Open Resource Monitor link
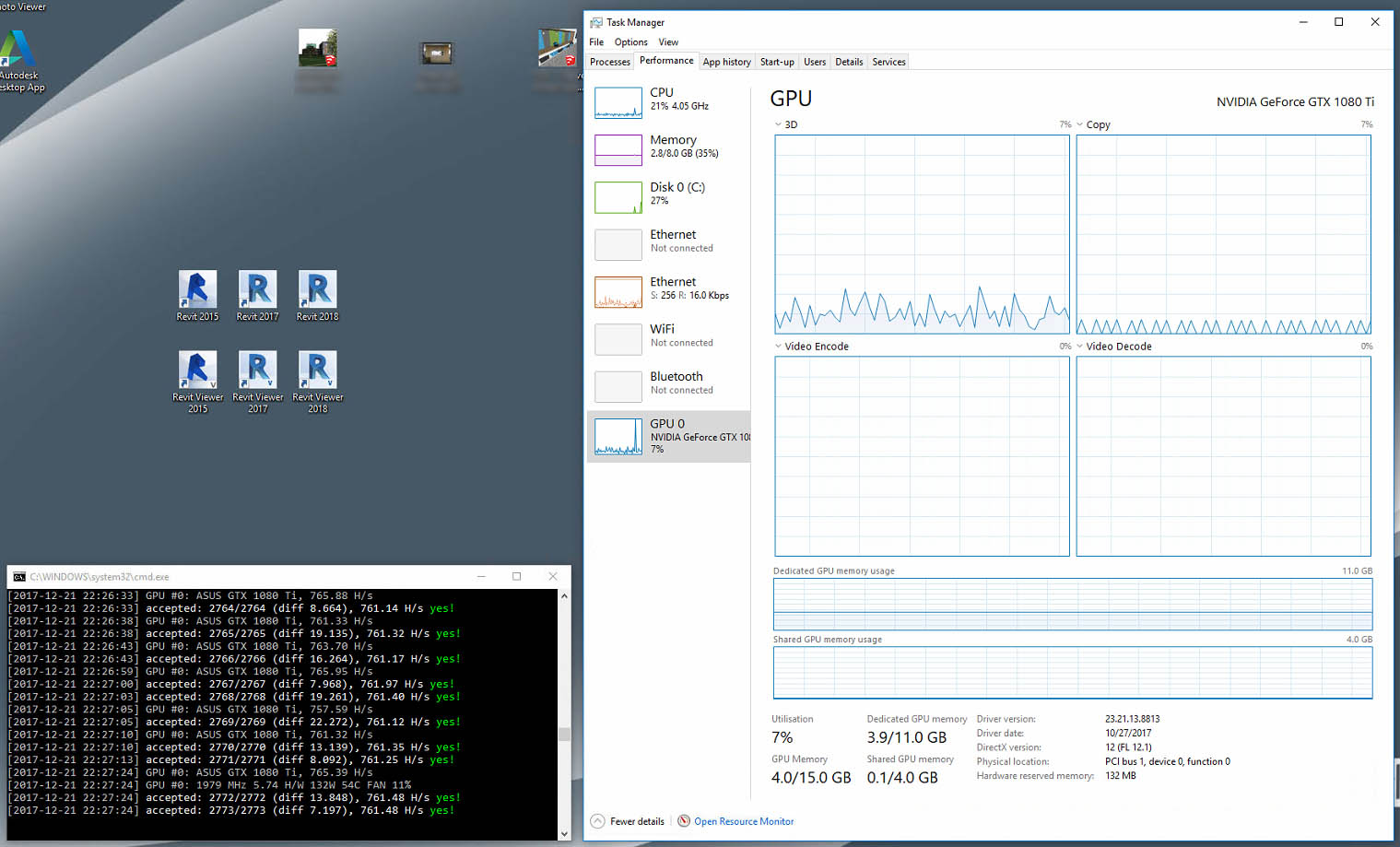This screenshot has height=847, width=1400. [744, 821]
